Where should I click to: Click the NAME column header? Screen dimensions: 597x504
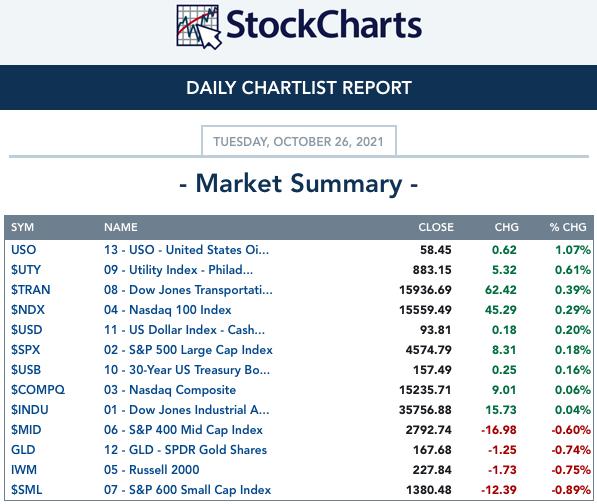tap(121, 227)
